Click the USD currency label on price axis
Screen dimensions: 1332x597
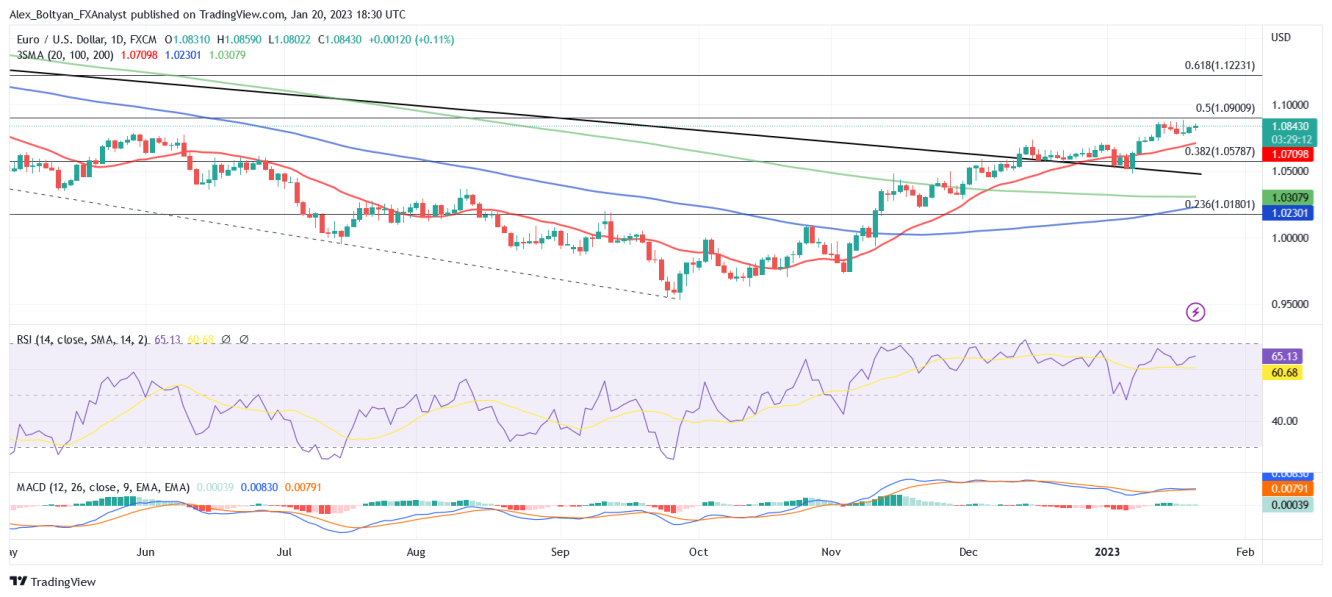click(1280, 37)
